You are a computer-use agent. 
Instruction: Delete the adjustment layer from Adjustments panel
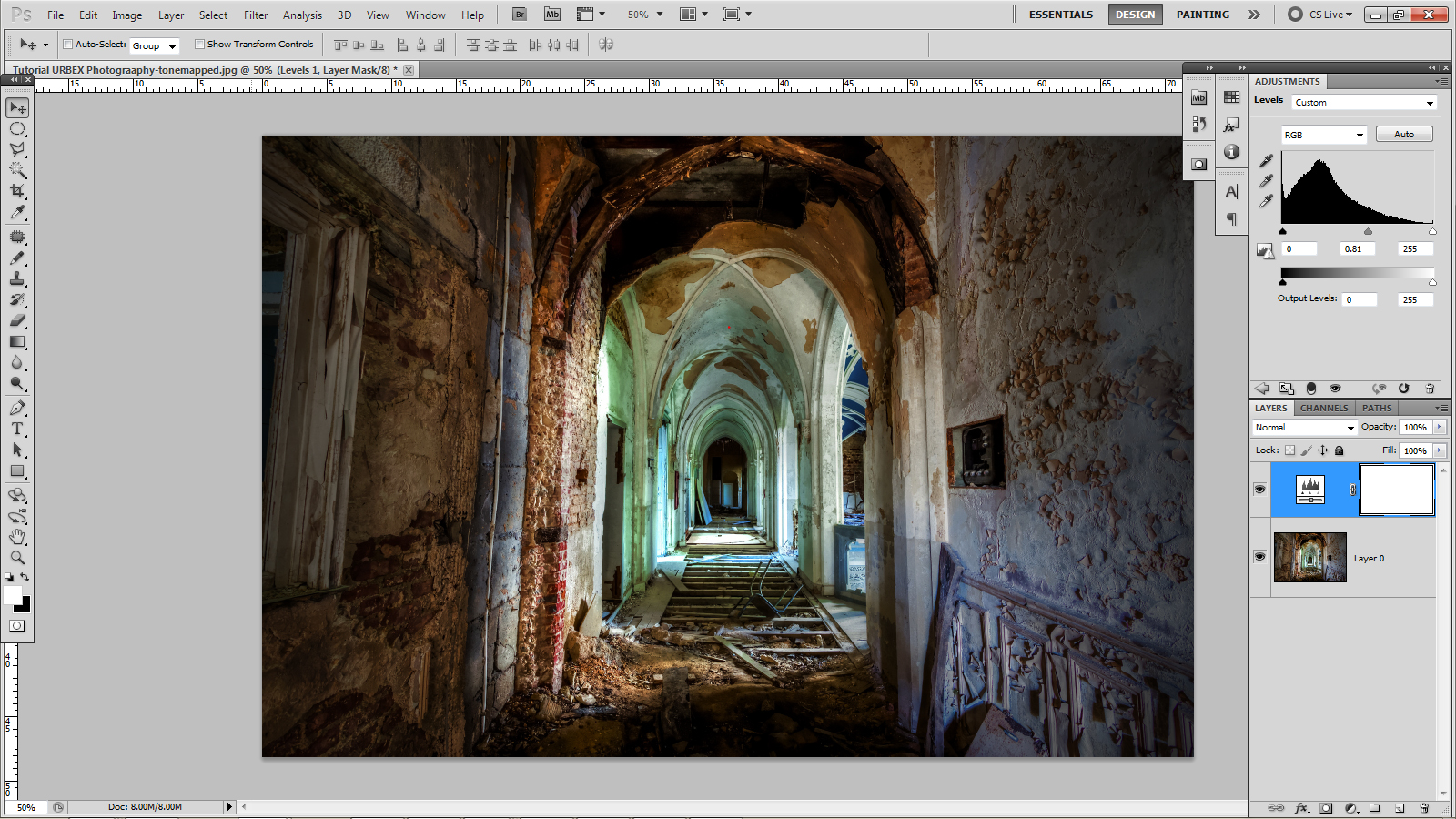(1430, 389)
